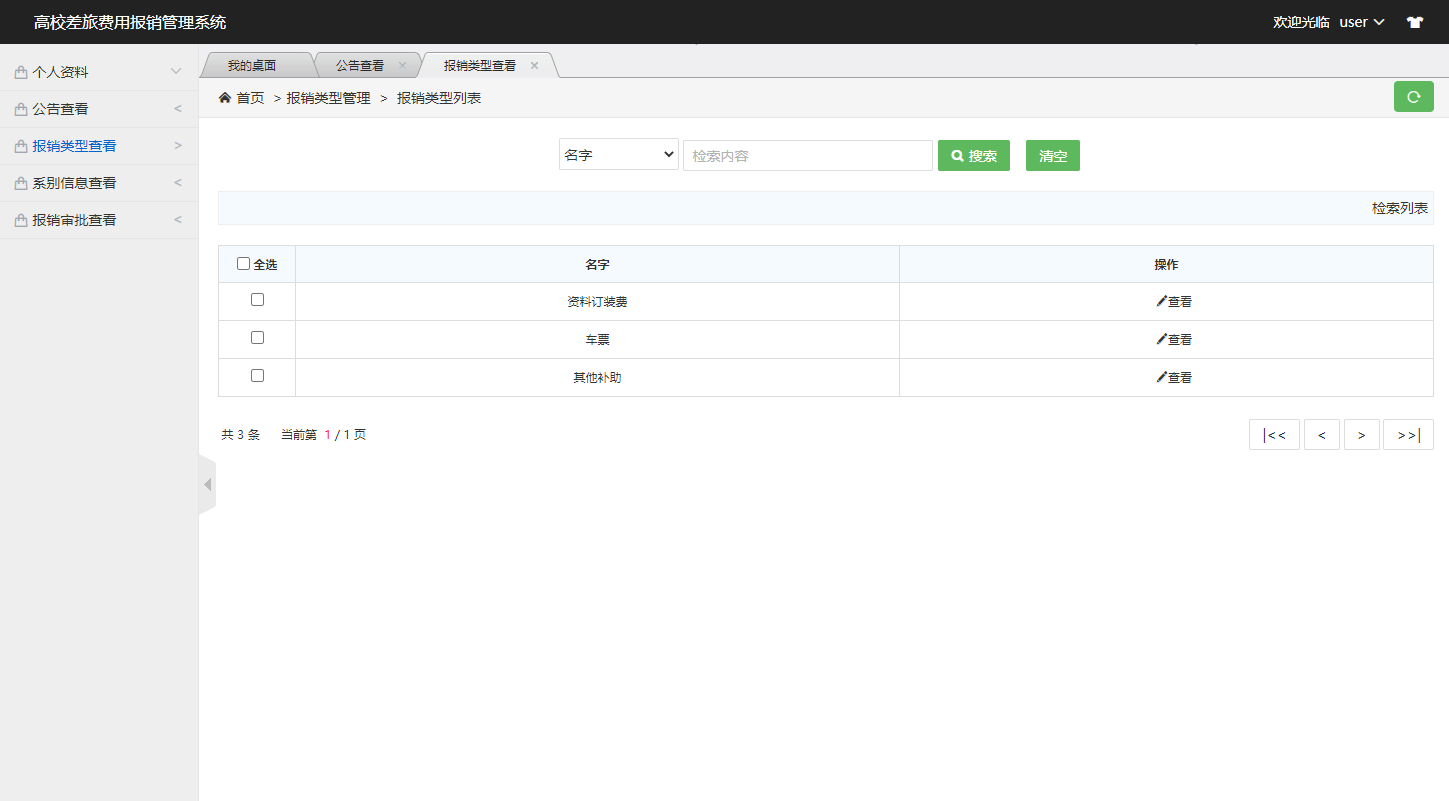Click the 清空 clear button
Image resolution: width=1449 pixels, height=801 pixels.
1052,156
